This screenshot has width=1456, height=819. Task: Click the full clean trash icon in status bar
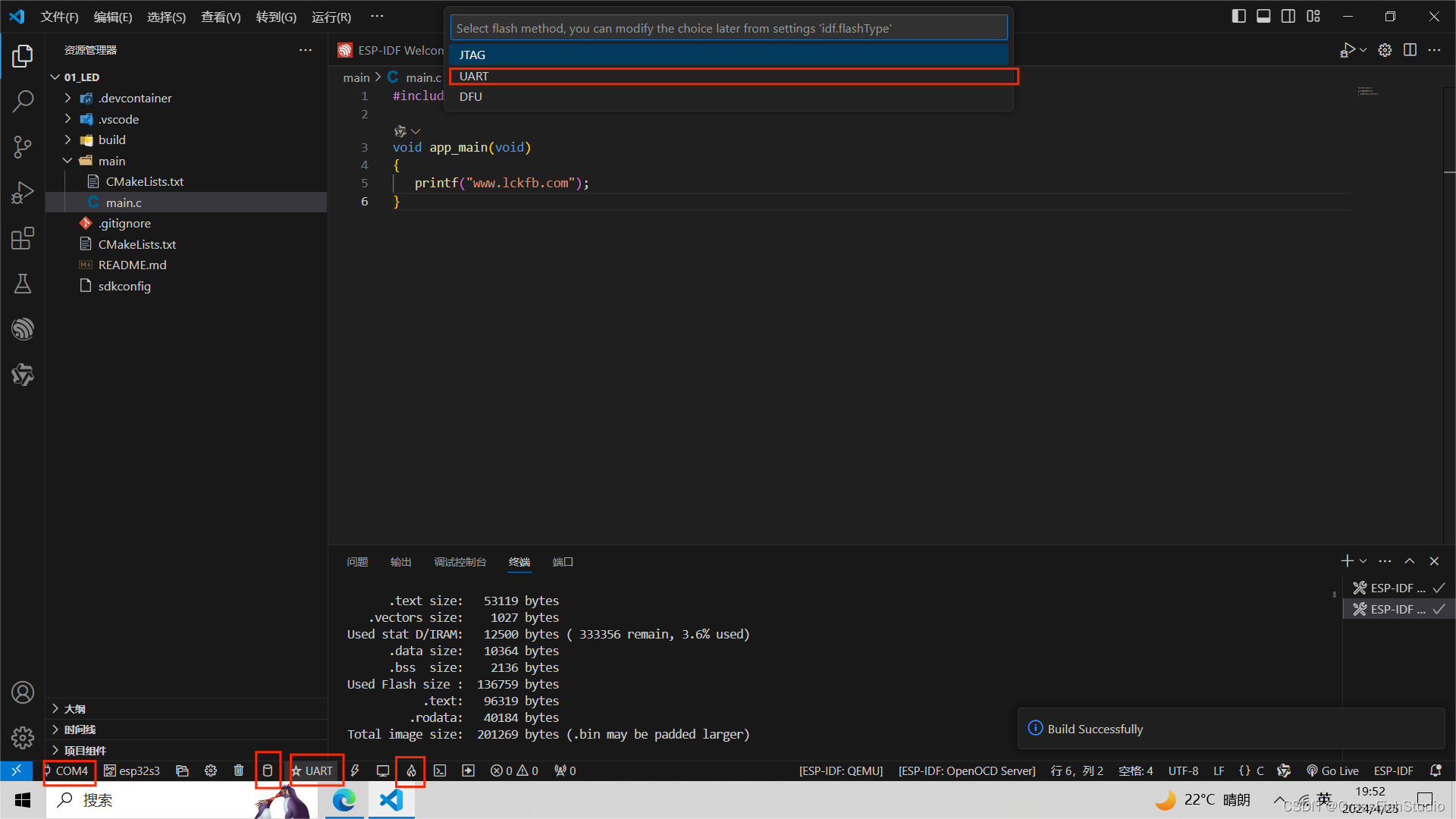pyautogui.click(x=239, y=770)
